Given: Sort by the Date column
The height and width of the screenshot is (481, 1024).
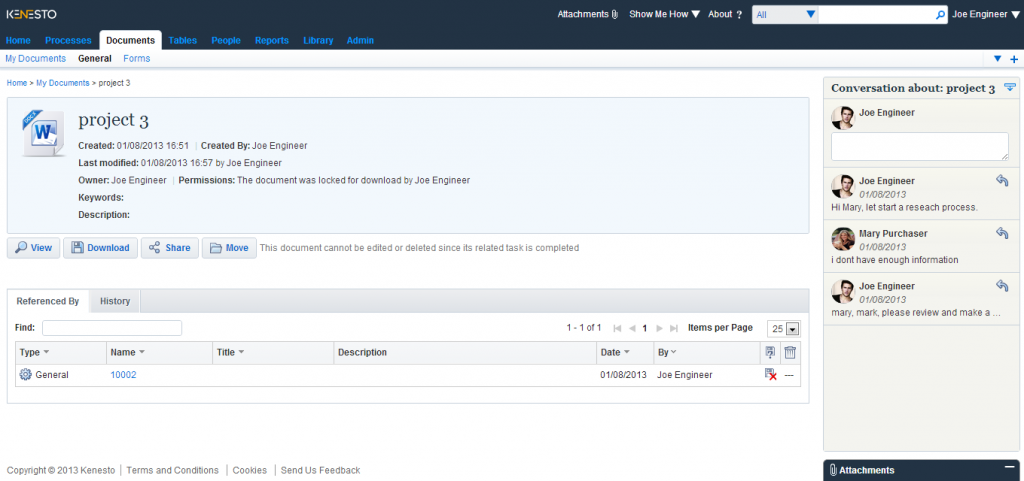Looking at the screenshot, I should (615, 352).
